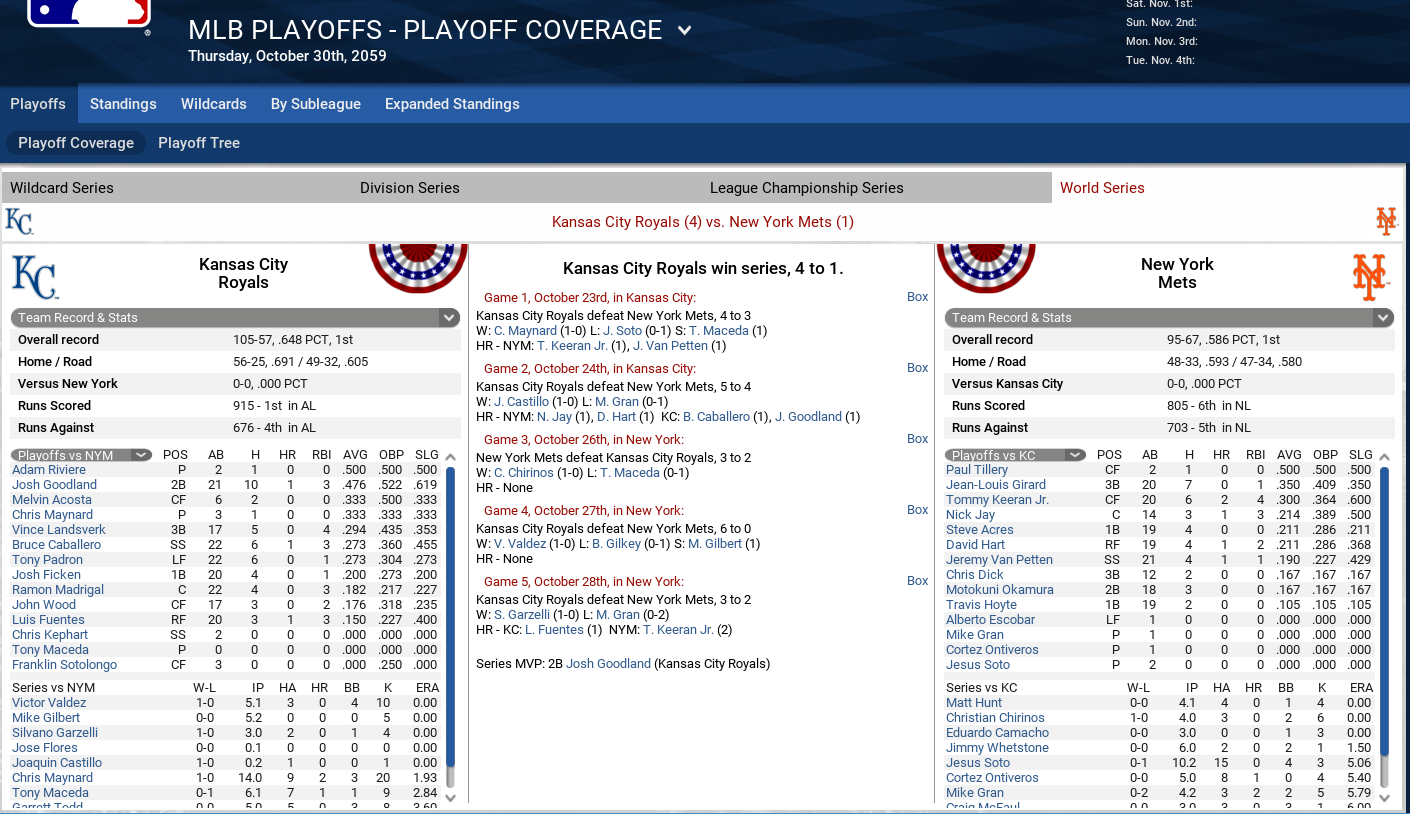Click the MLB logo at top left

(88, 12)
